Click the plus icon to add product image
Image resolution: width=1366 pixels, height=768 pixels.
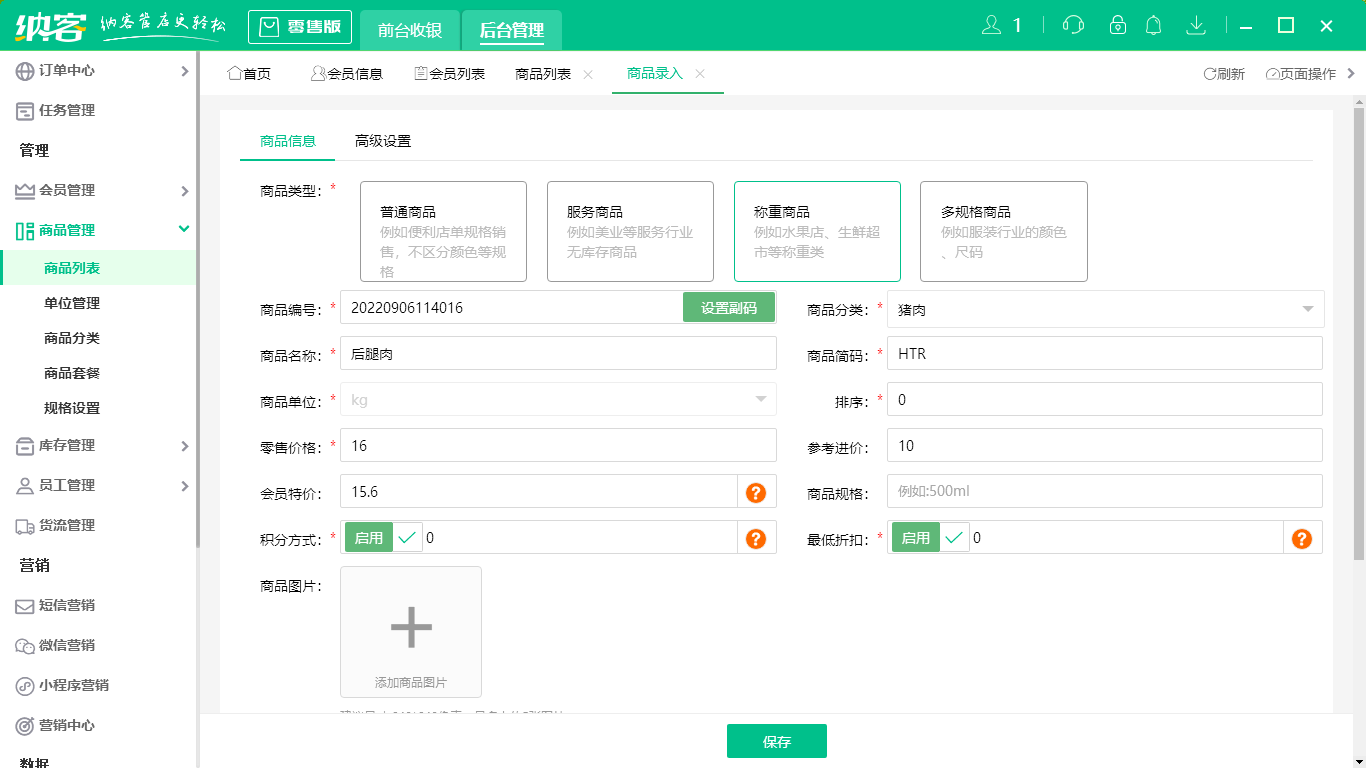click(x=411, y=627)
